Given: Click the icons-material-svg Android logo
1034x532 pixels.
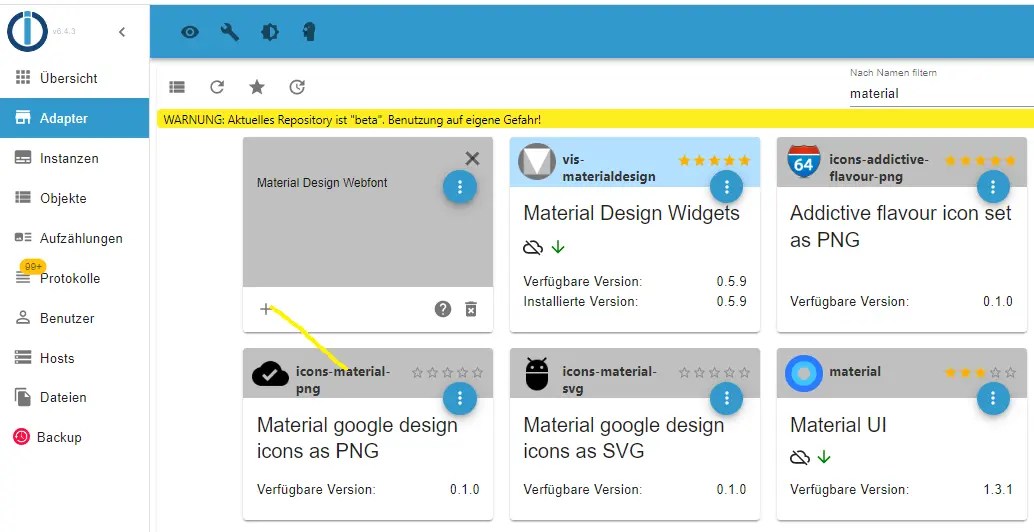Looking at the screenshot, I should pos(537,374).
